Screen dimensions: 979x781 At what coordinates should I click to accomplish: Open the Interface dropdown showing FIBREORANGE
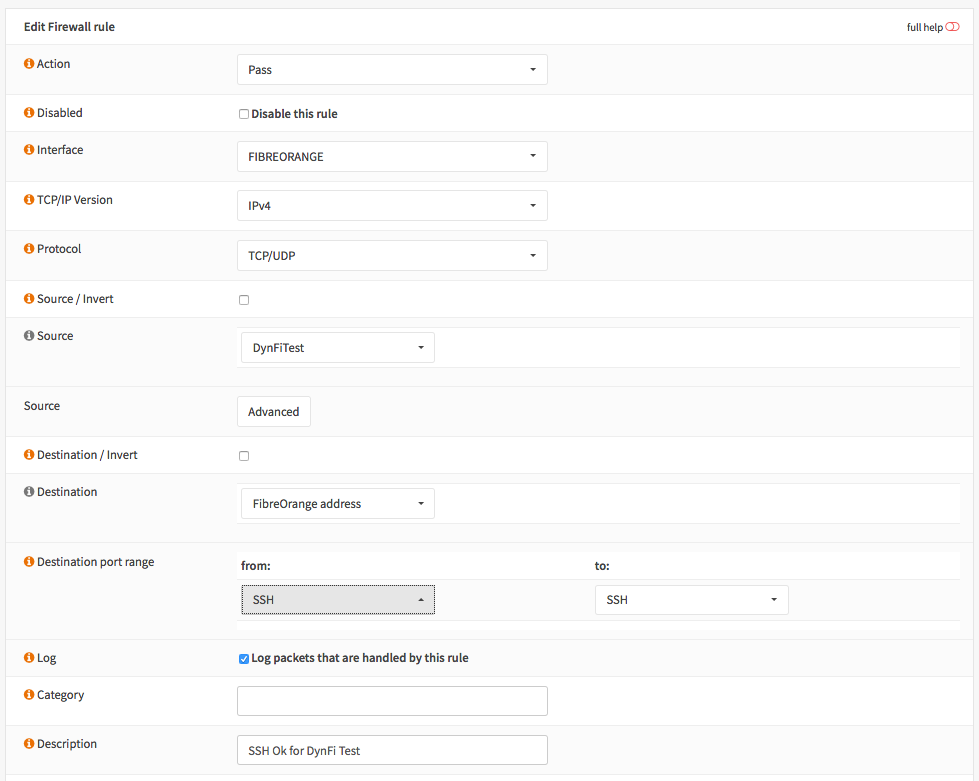(x=392, y=157)
